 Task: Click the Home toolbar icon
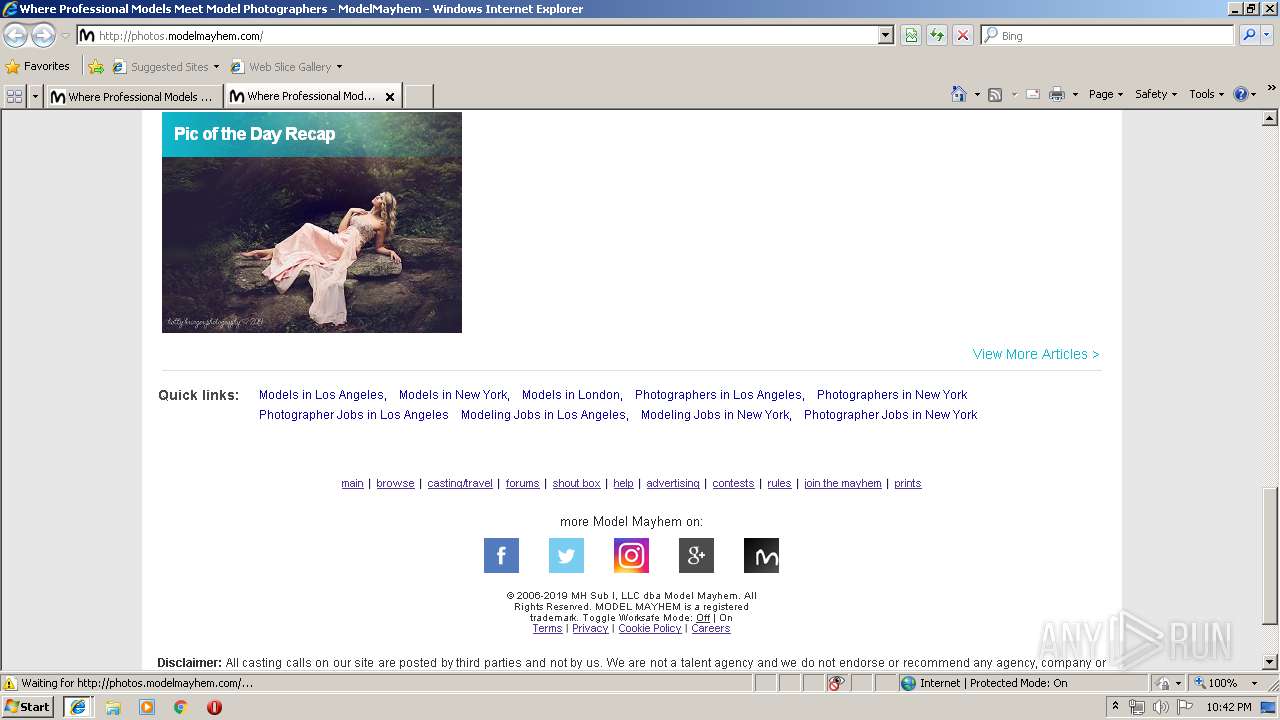(x=958, y=94)
